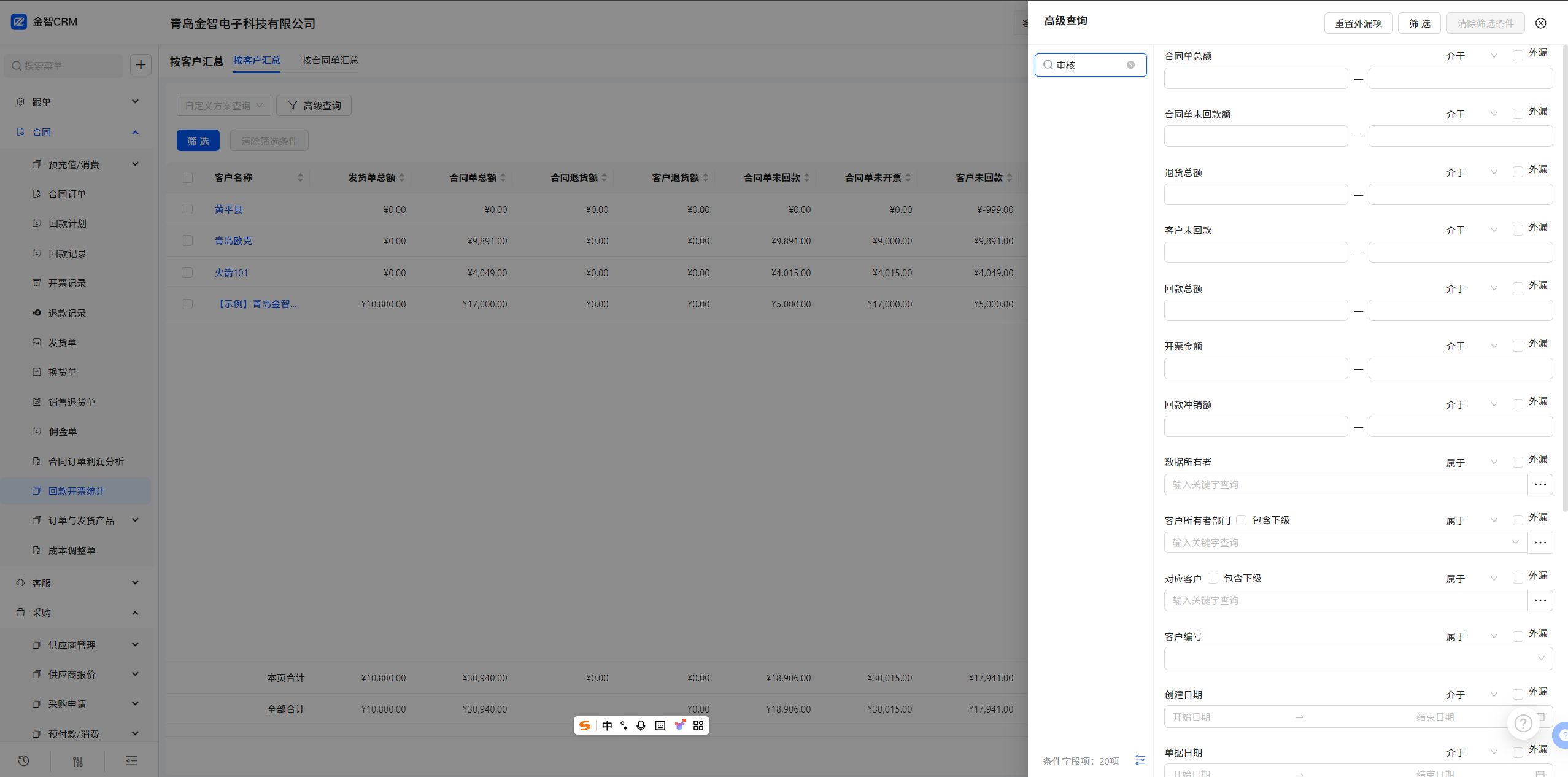Click the help question mark bubble
This screenshot has width=1568, height=777.
pos(1523,724)
